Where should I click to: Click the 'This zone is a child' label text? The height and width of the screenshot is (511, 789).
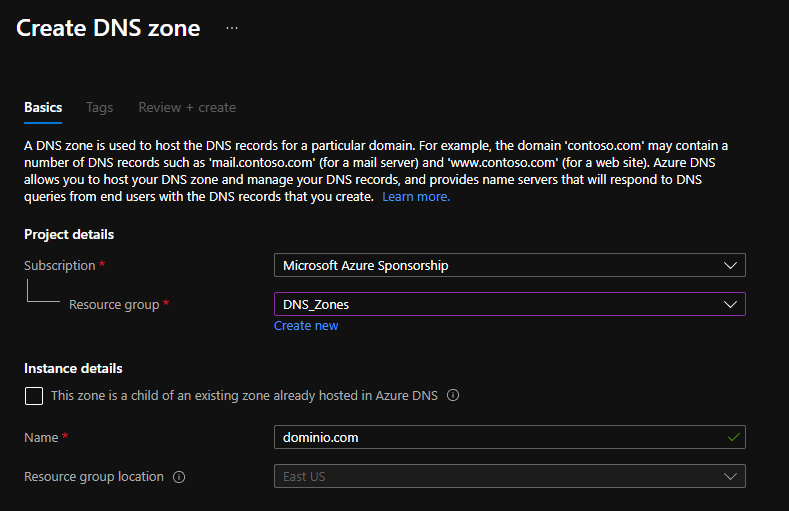(244, 396)
